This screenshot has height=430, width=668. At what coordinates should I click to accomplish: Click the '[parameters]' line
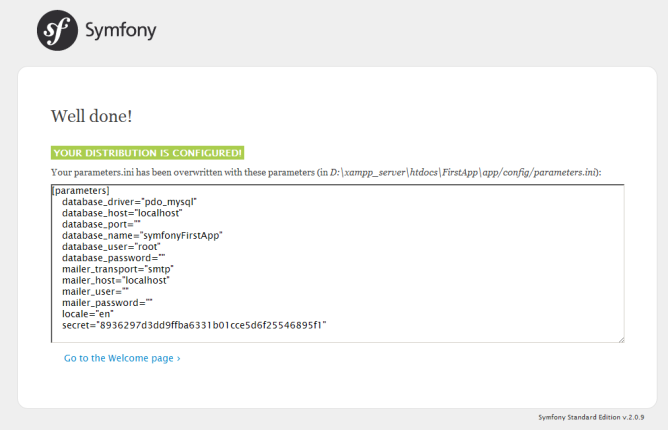[81, 190]
